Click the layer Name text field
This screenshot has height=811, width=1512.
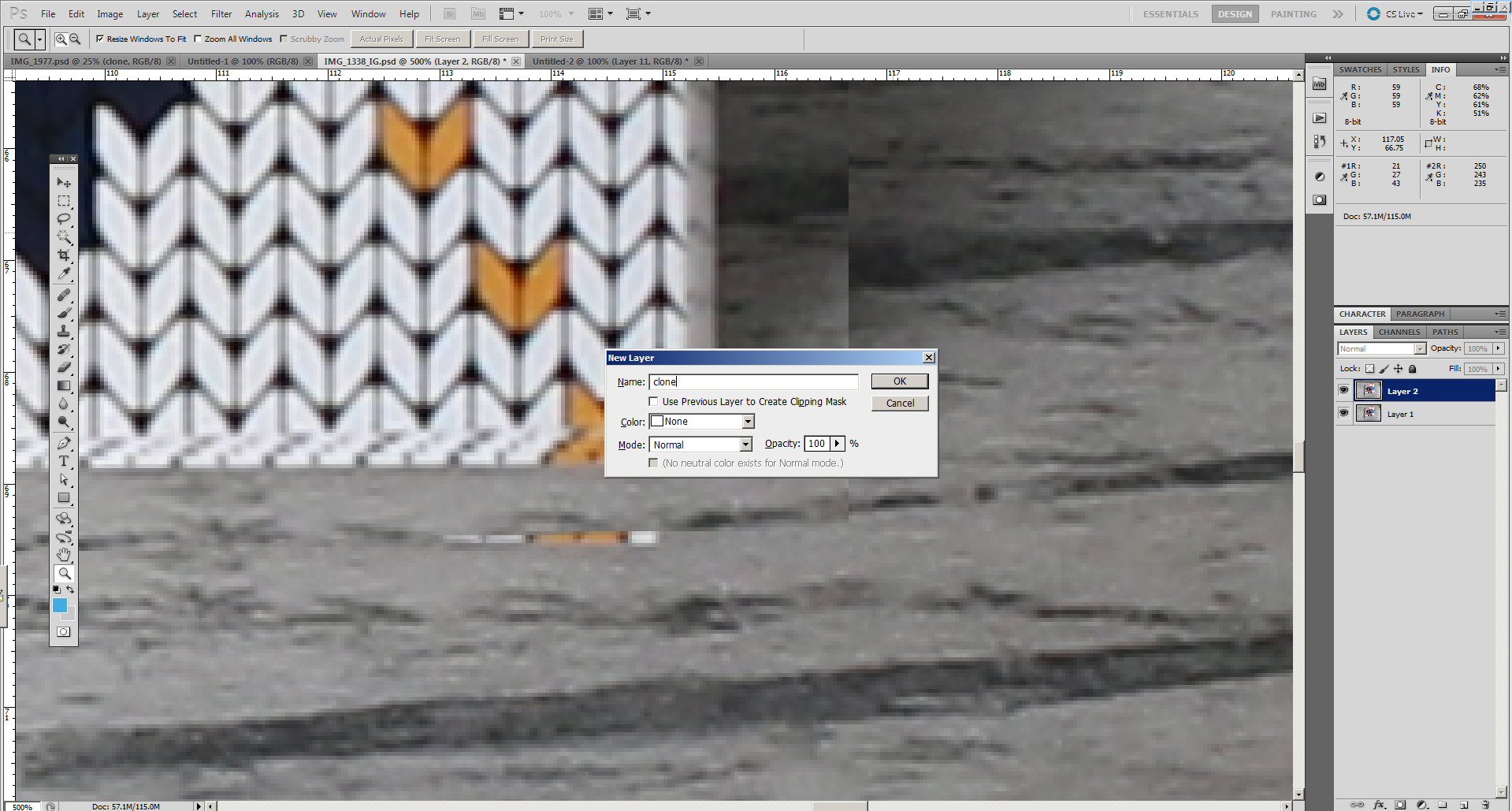(753, 382)
